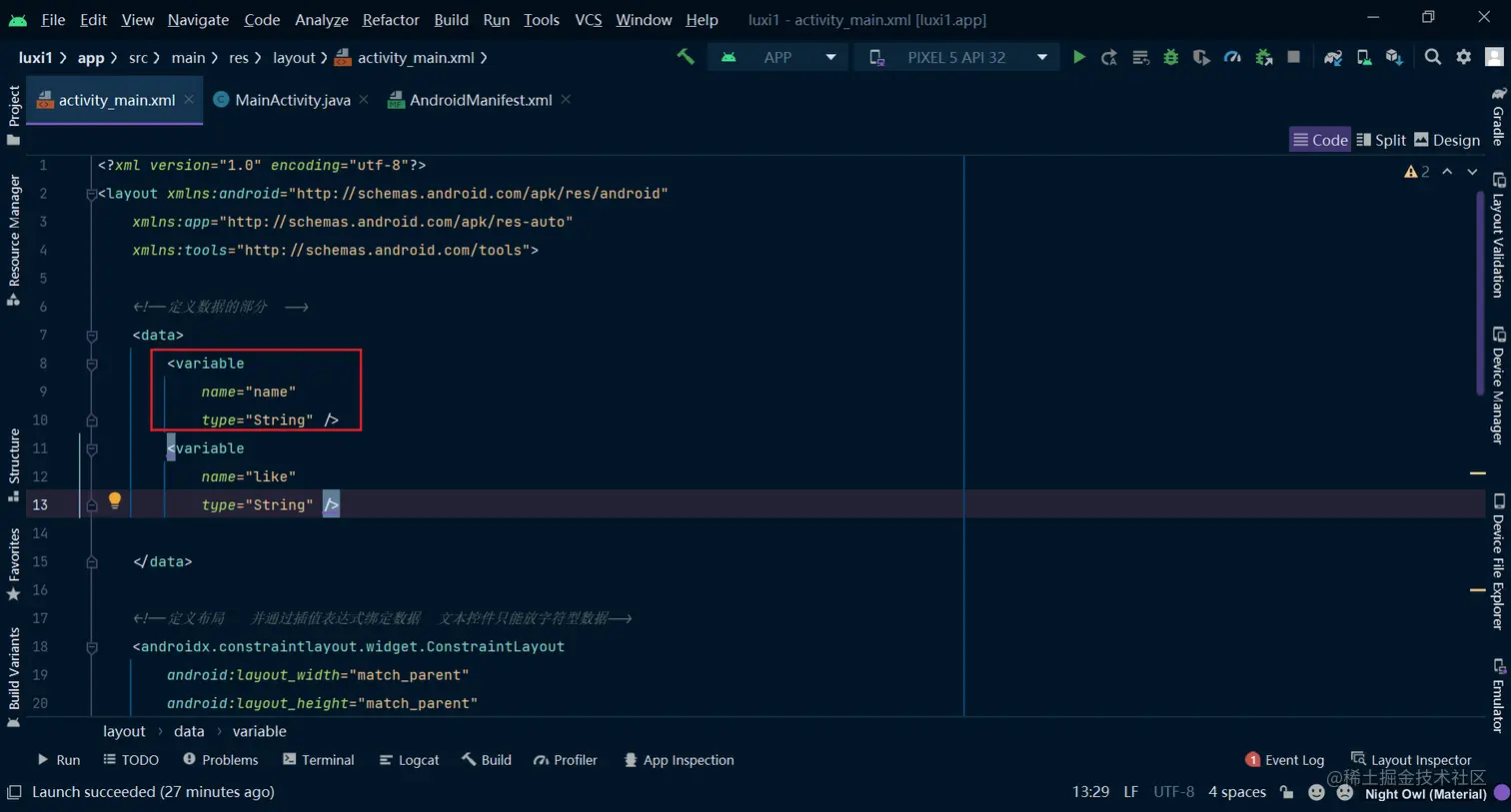Open the APP run configuration dropdown
This screenshot has width=1511, height=812.
pyautogui.click(x=777, y=57)
